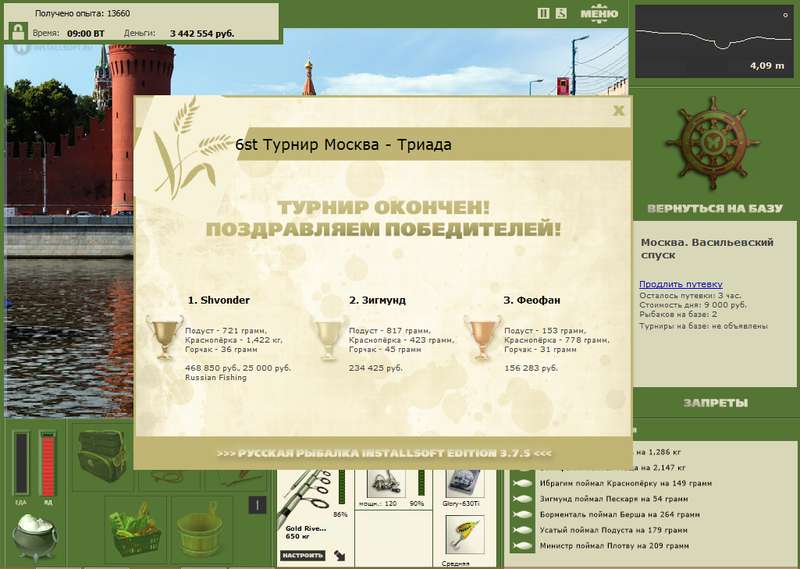Viewport: 800px width, 569px height.
Task: Open the МЕНЮ menu
Action: tap(599, 13)
